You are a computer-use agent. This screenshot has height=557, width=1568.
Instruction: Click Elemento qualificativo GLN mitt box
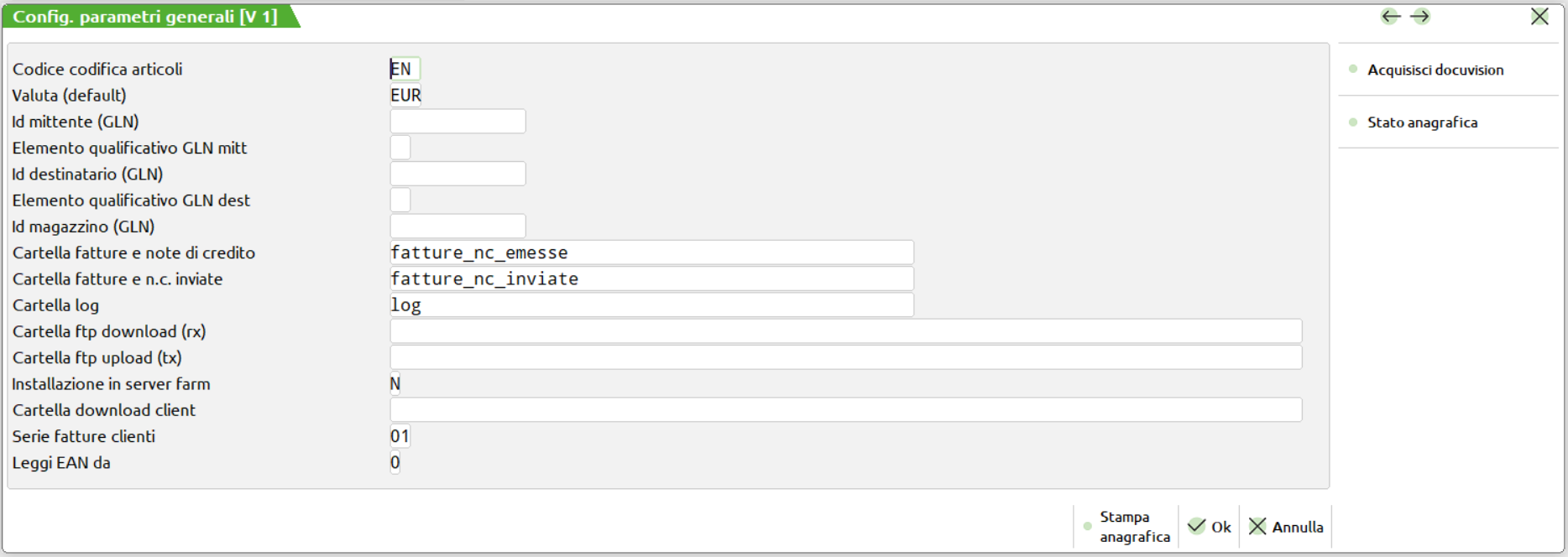[400, 148]
